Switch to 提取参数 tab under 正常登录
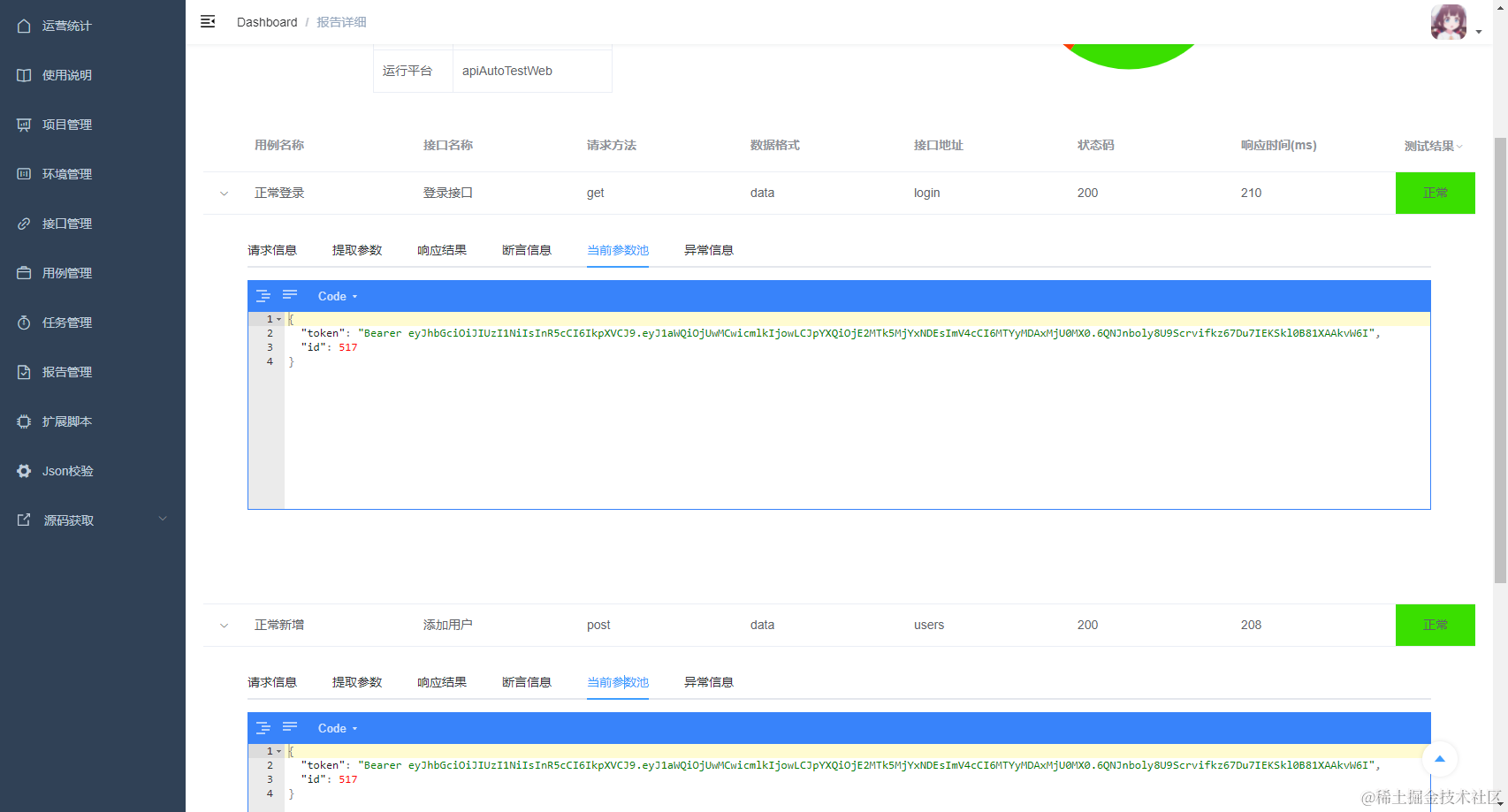Image resolution: width=1508 pixels, height=812 pixels. pos(357,250)
